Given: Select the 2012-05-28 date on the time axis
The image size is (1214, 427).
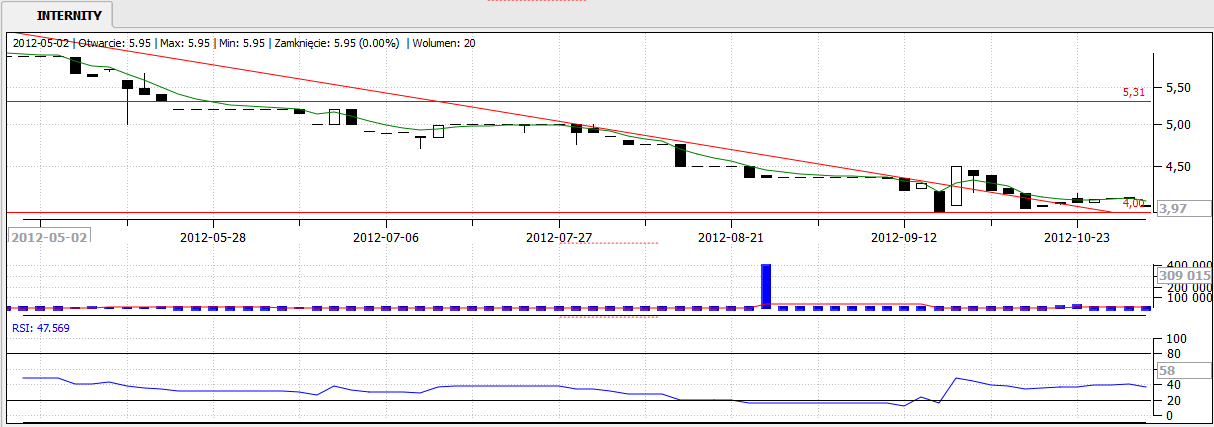Looking at the screenshot, I should [214, 238].
